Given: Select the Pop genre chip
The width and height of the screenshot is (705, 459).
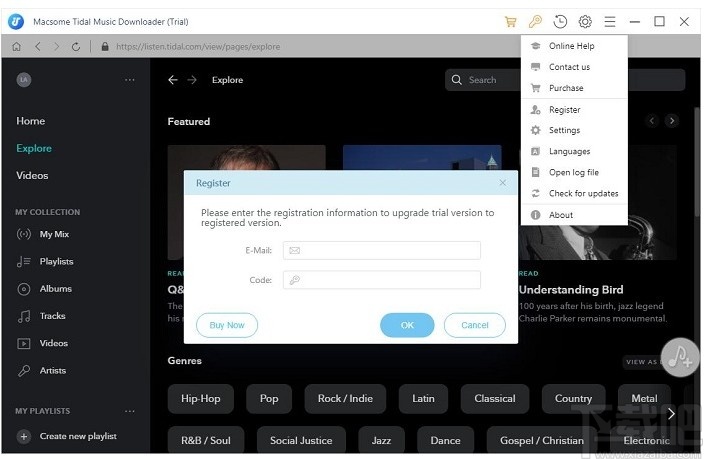Looking at the screenshot, I should (x=269, y=399).
